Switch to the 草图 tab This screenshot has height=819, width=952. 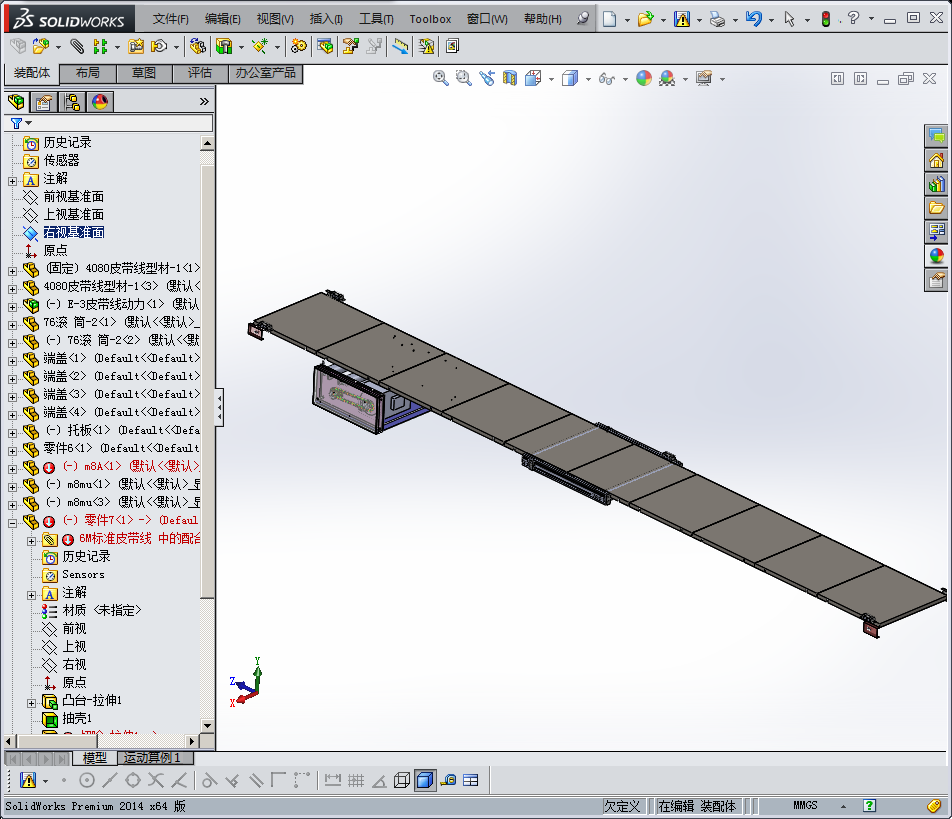tap(144, 73)
